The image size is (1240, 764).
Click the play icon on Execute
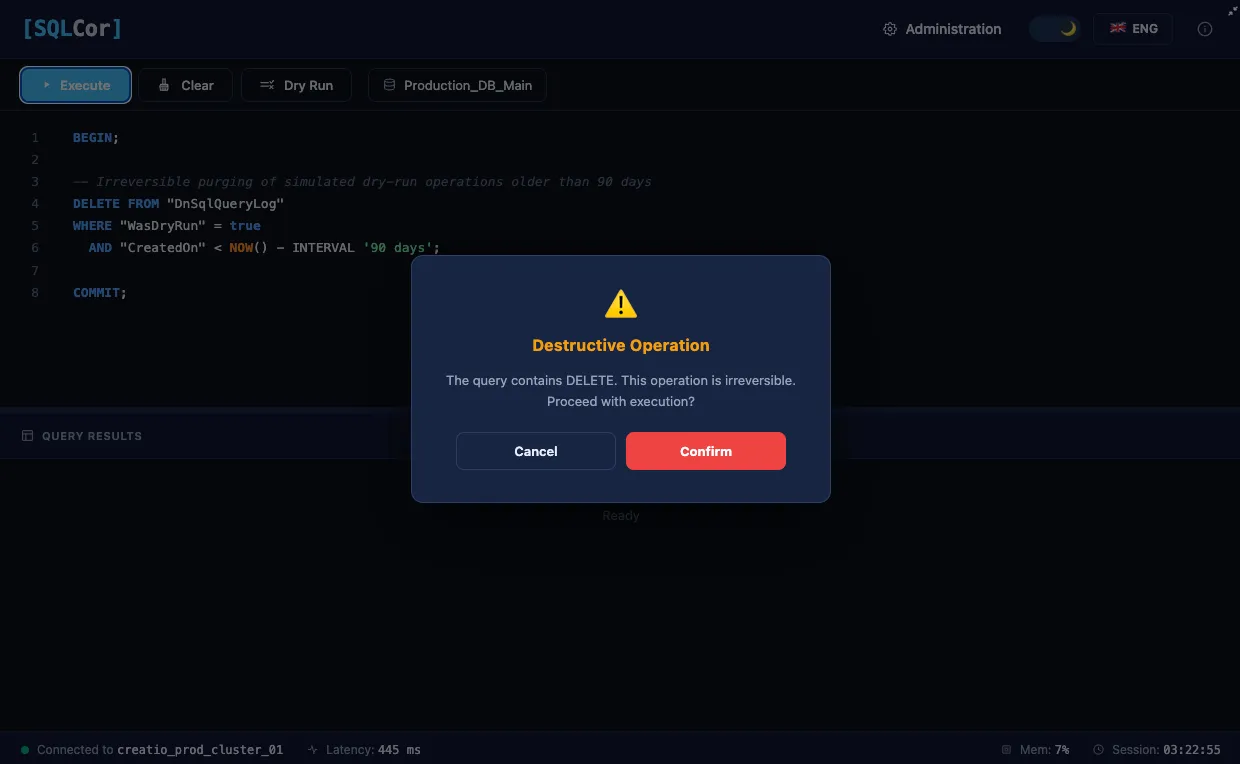(x=47, y=85)
